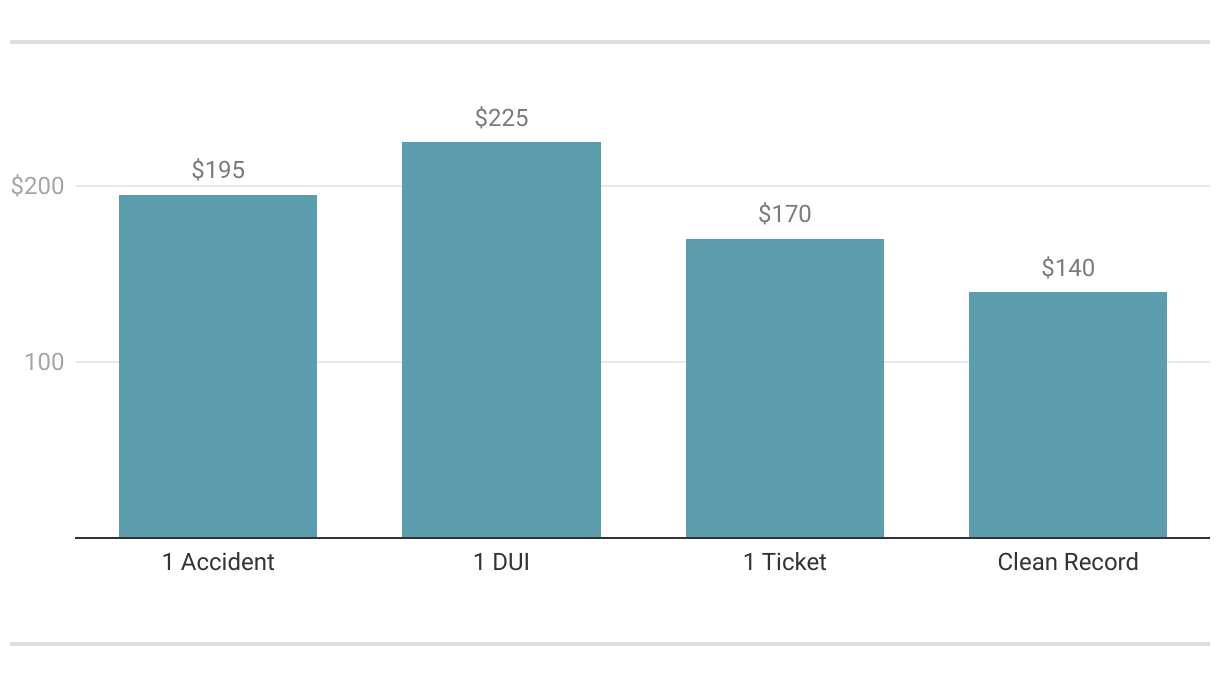Click the 1 Ticket bar
This screenshot has width=1220, height=676.
tap(785, 388)
